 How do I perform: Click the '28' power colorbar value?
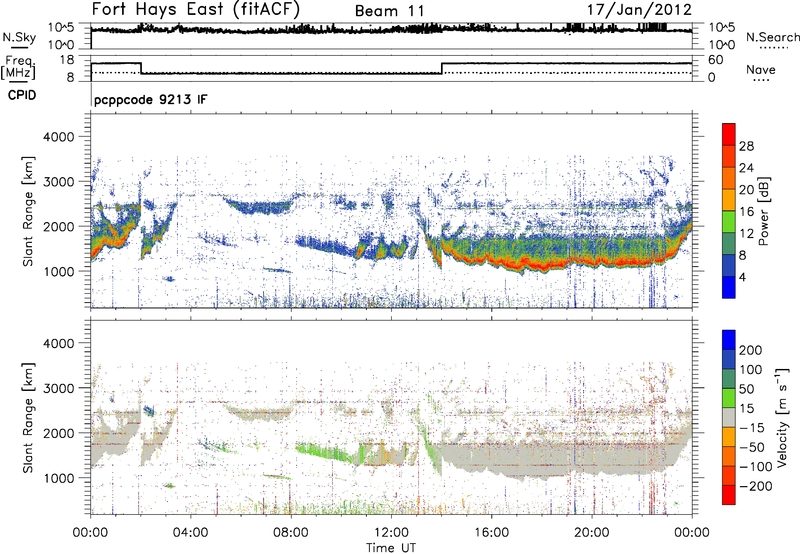[746, 146]
